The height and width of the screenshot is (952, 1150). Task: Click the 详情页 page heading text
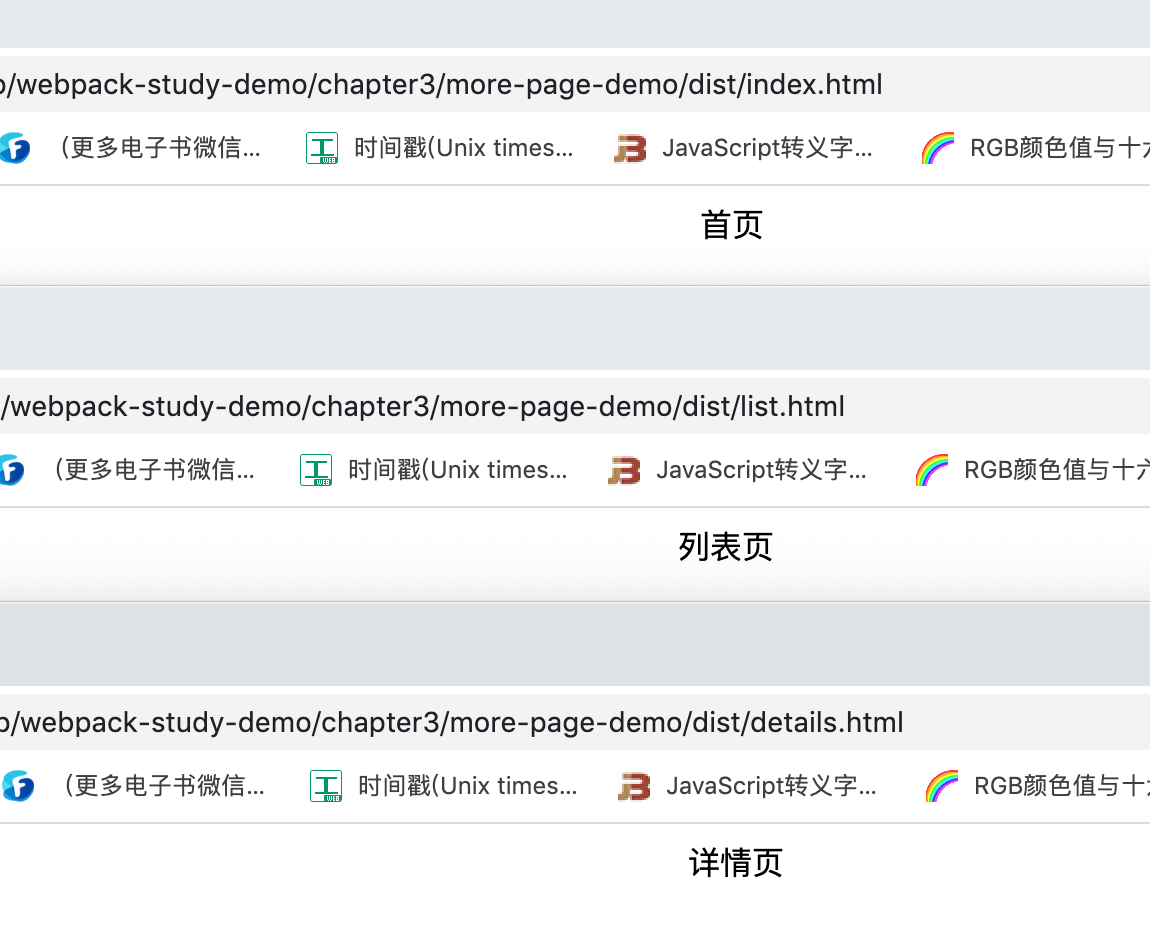(736, 863)
